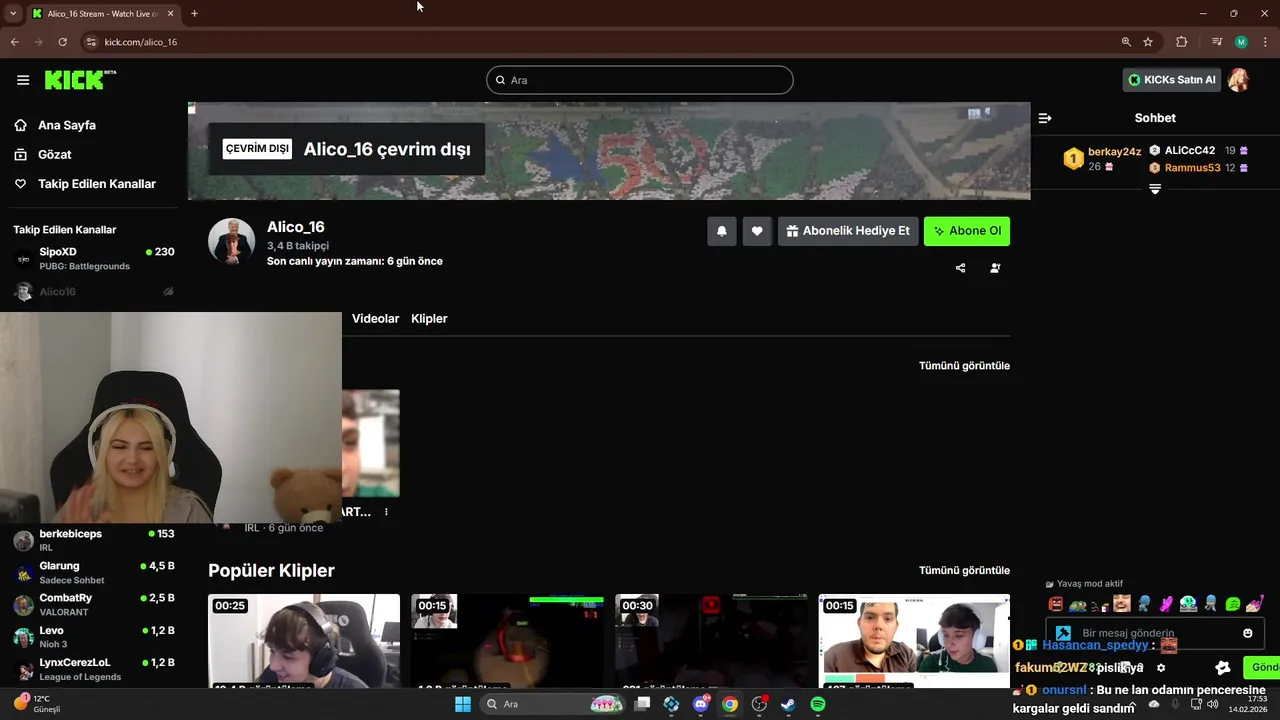Click the user report icon beside share
The height and width of the screenshot is (720, 1280).
tap(995, 268)
